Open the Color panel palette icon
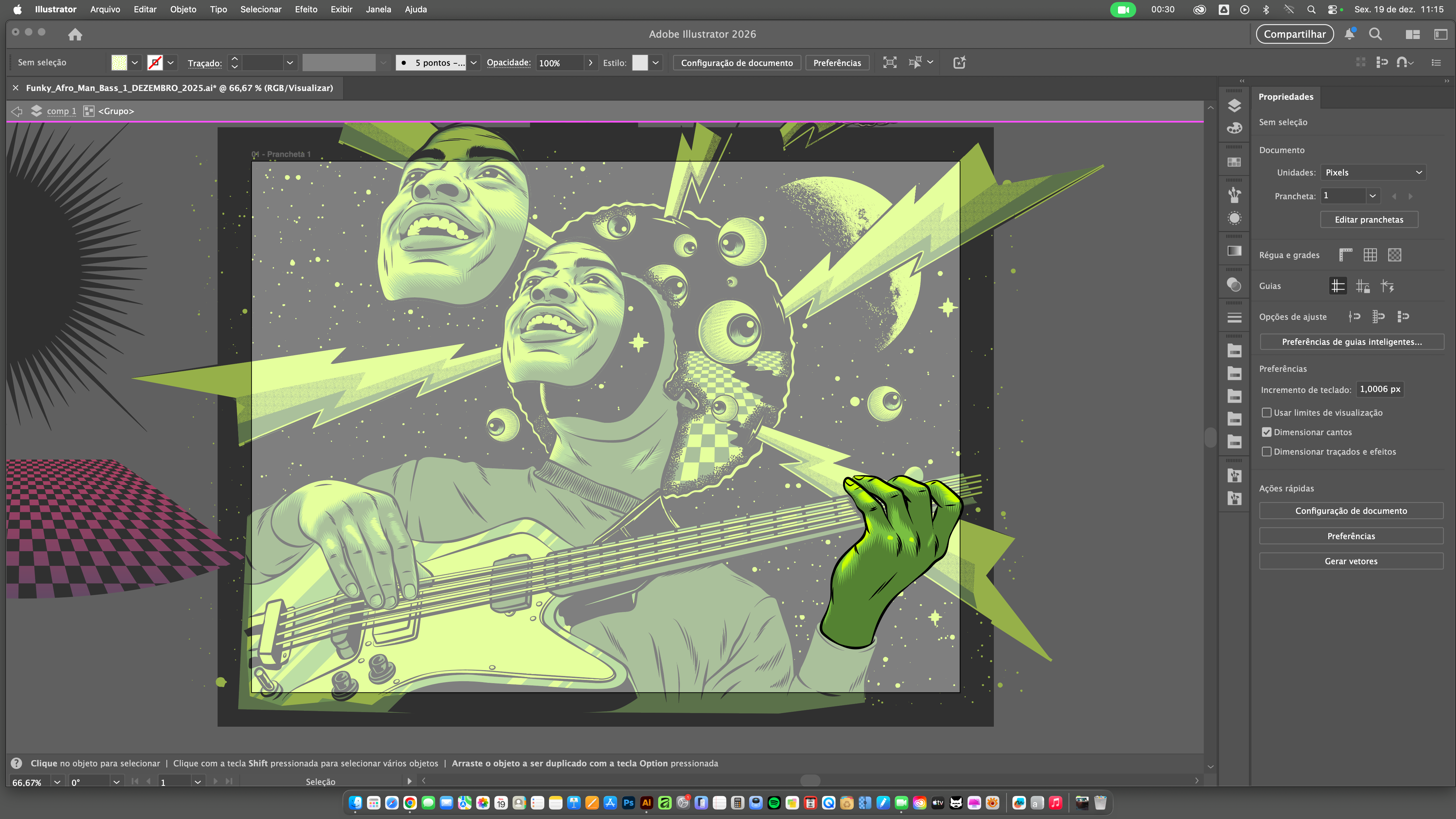Image resolution: width=1456 pixels, height=819 pixels. coord(1234,128)
